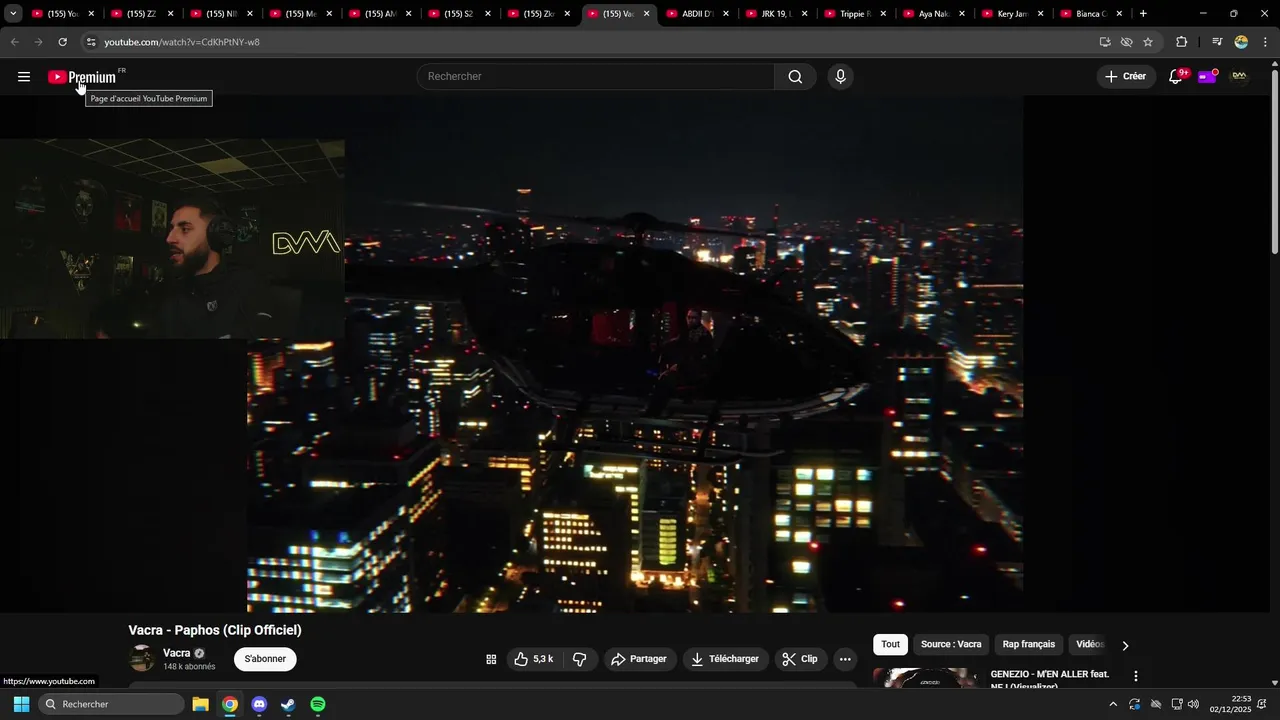Viewport: 1280px width, 720px height.
Task: Click the Télécharger download button
Action: [x=725, y=659]
